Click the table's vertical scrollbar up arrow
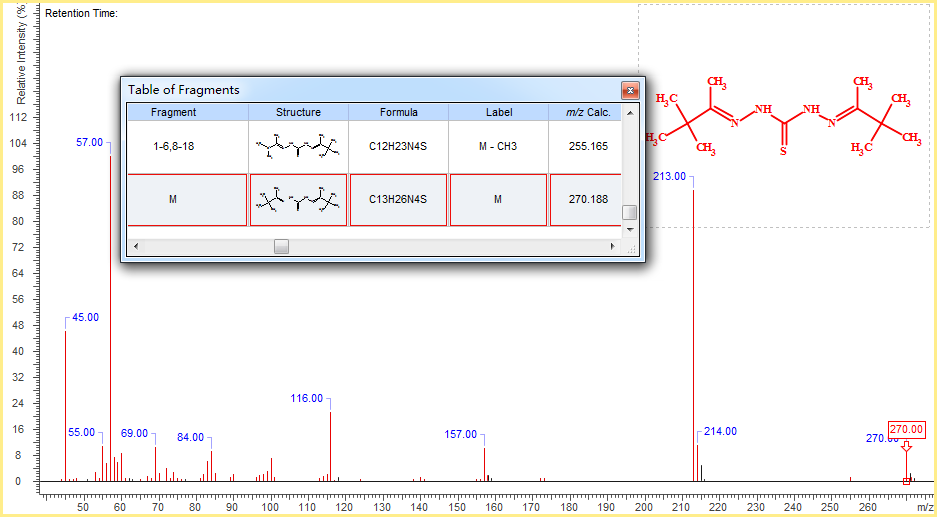Screen dimensions: 937x517 pos(630,113)
